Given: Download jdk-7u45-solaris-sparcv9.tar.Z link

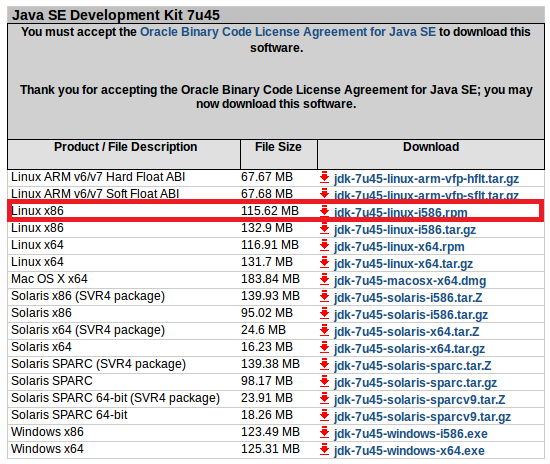Looking at the screenshot, I should coord(420,400).
